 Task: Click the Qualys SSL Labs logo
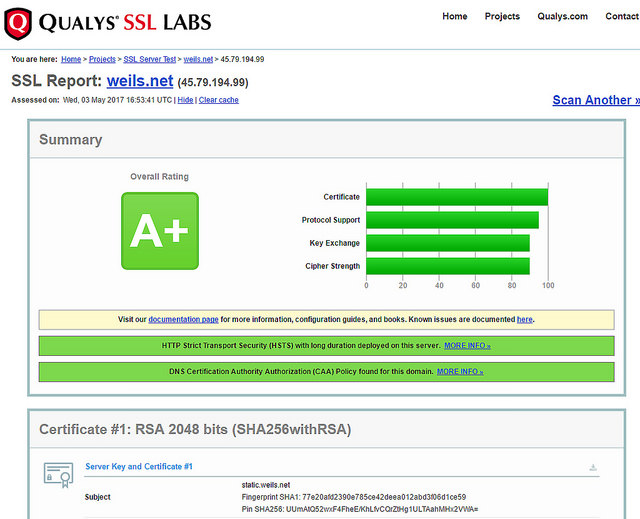point(108,22)
